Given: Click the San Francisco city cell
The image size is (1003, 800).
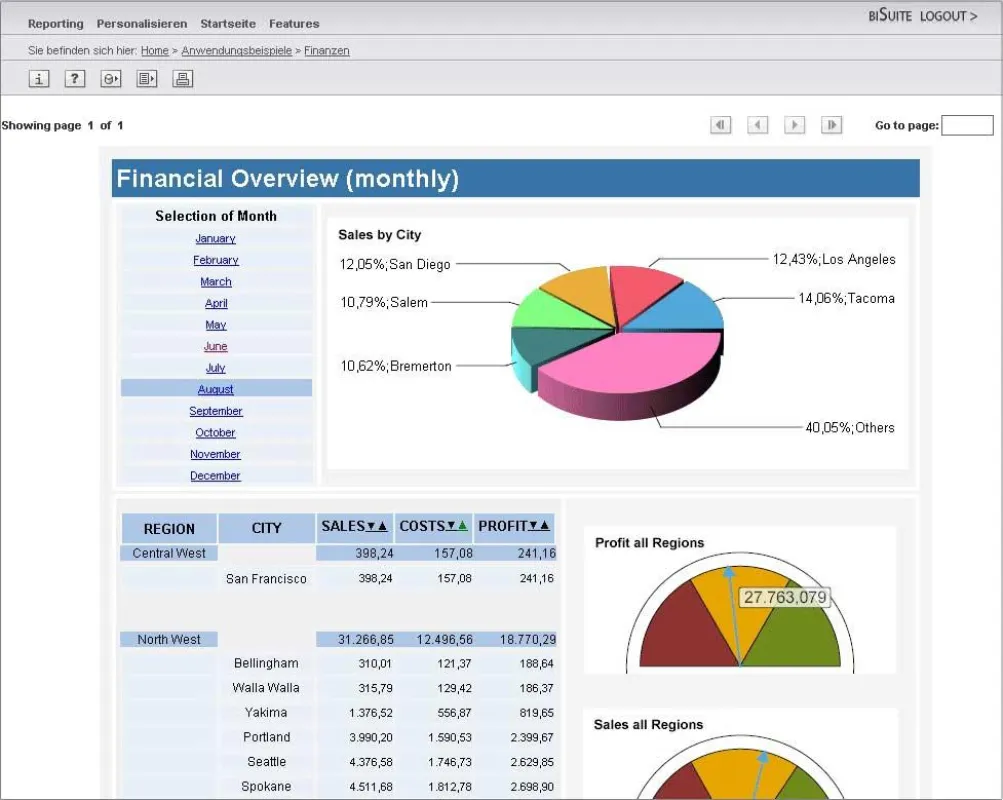Looking at the screenshot, I should point(266,579).
